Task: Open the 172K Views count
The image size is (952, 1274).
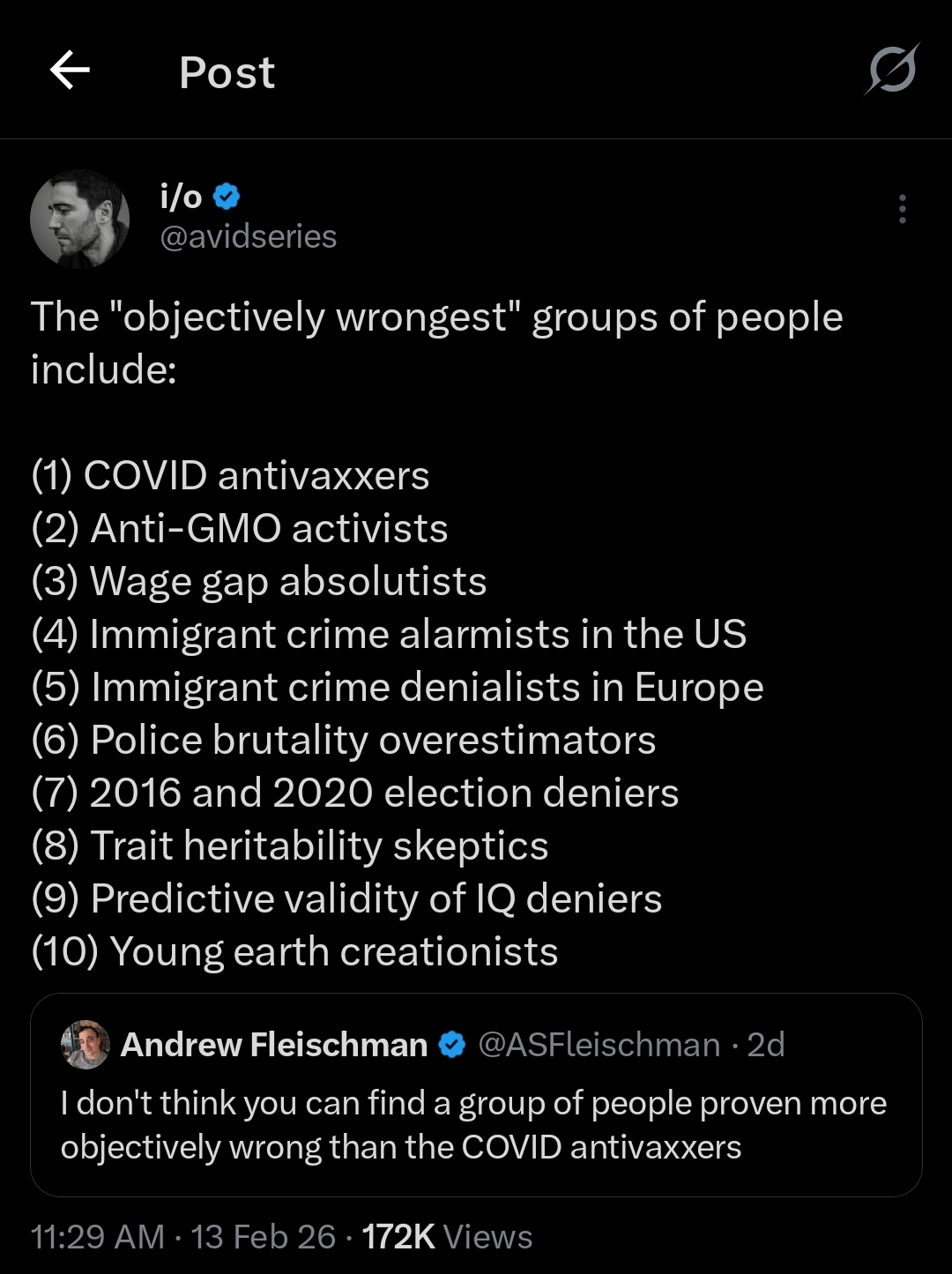Action: [x=447, y=1237]
